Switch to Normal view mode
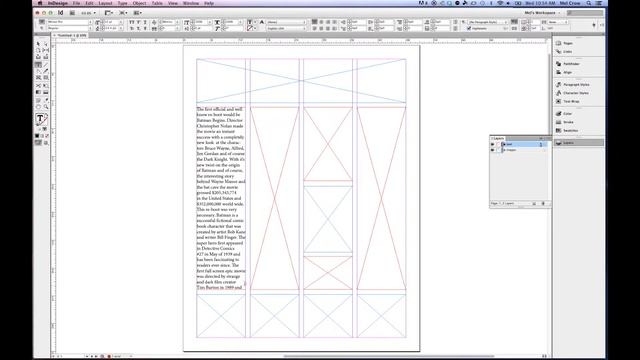This screenshot has height=360, width=640. pos(38,142)
